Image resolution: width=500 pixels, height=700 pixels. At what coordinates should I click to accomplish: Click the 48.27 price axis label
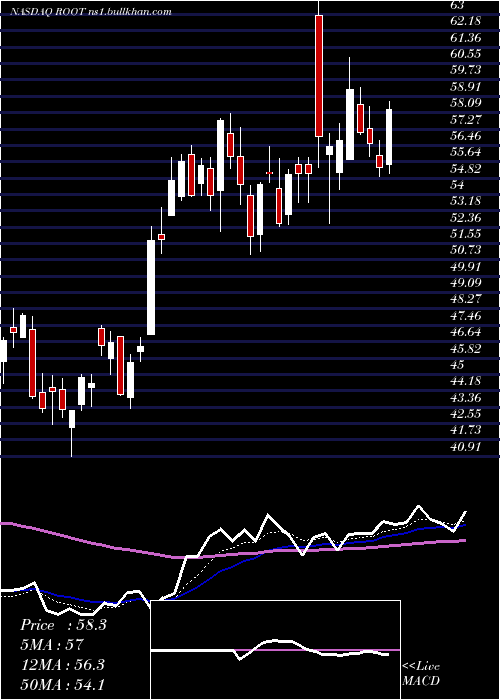click(466, 300)
